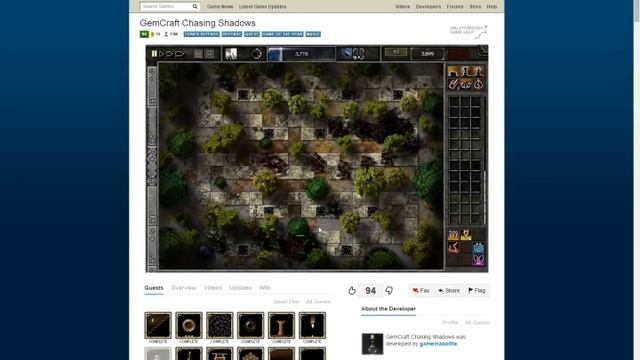Image resolution: width=640 pixels, height=360 pixels.
Task: Open the Videos link in top navigation
Action: (402, 7)
